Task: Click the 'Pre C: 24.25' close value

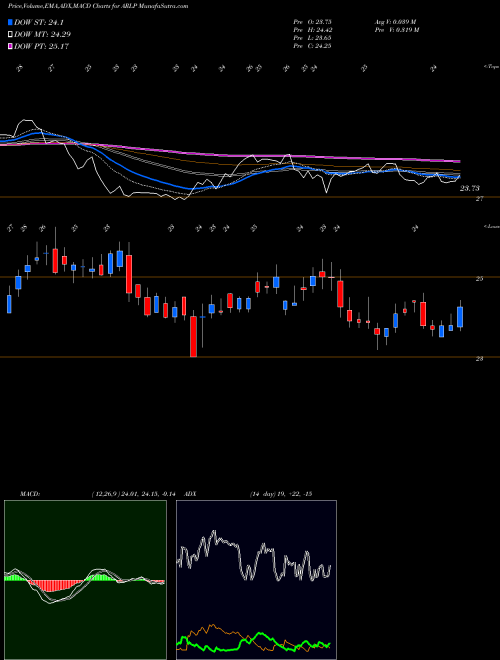Action: pyautogui.click(x=312, y=46)
